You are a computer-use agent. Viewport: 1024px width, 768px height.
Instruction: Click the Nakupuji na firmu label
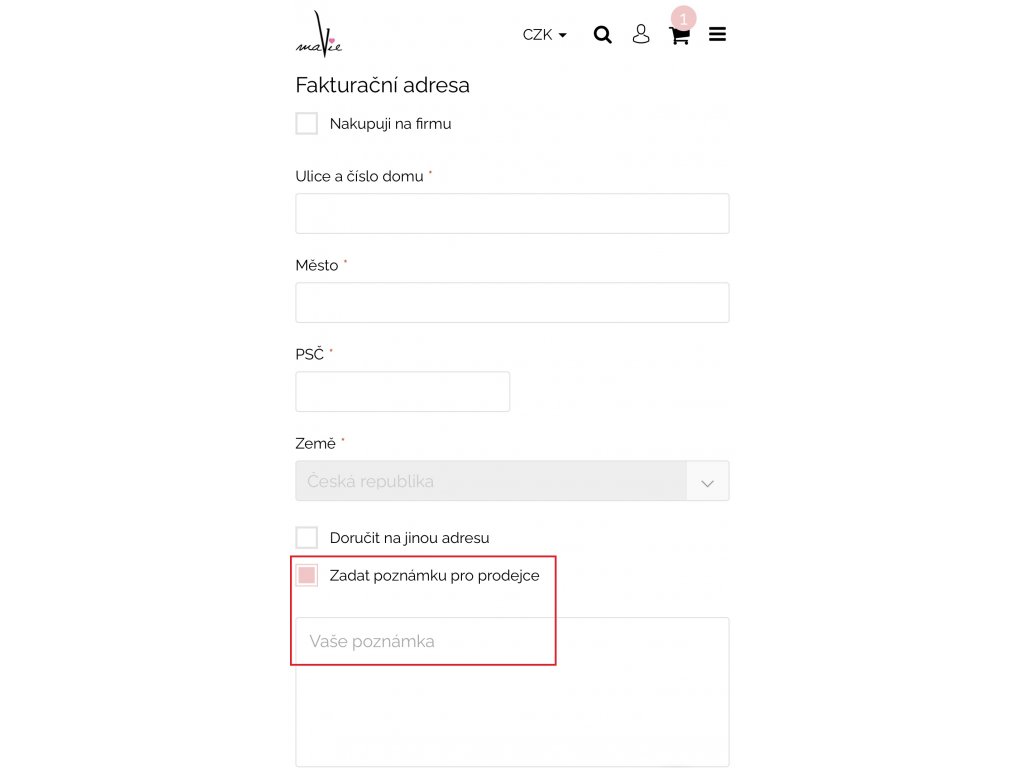390,124
